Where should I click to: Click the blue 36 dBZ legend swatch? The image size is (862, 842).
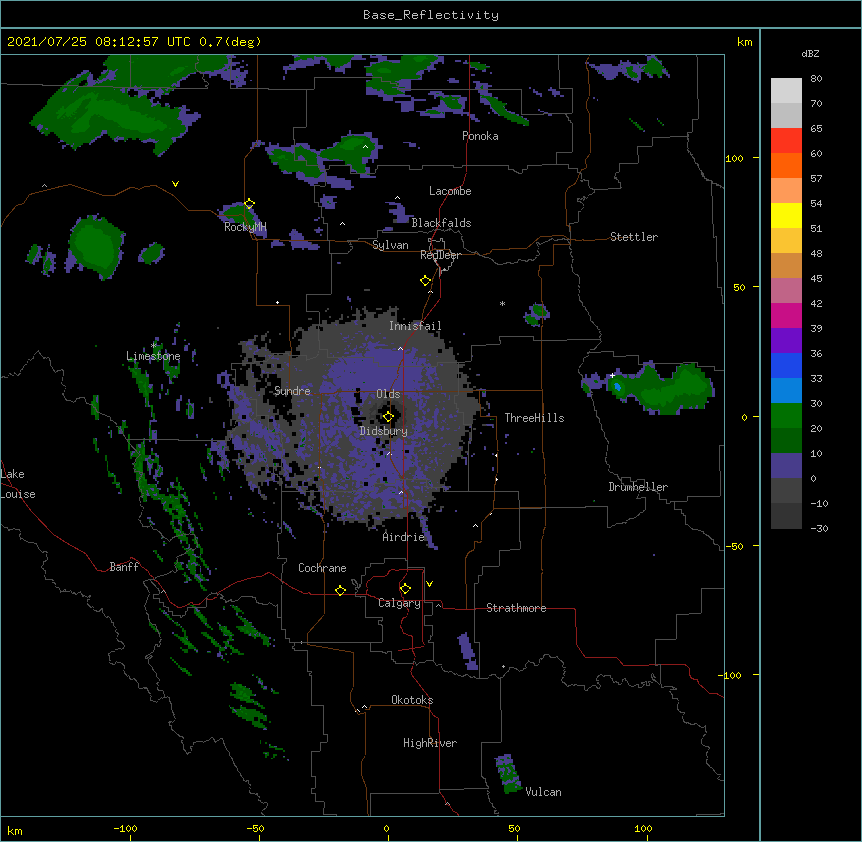786,365
